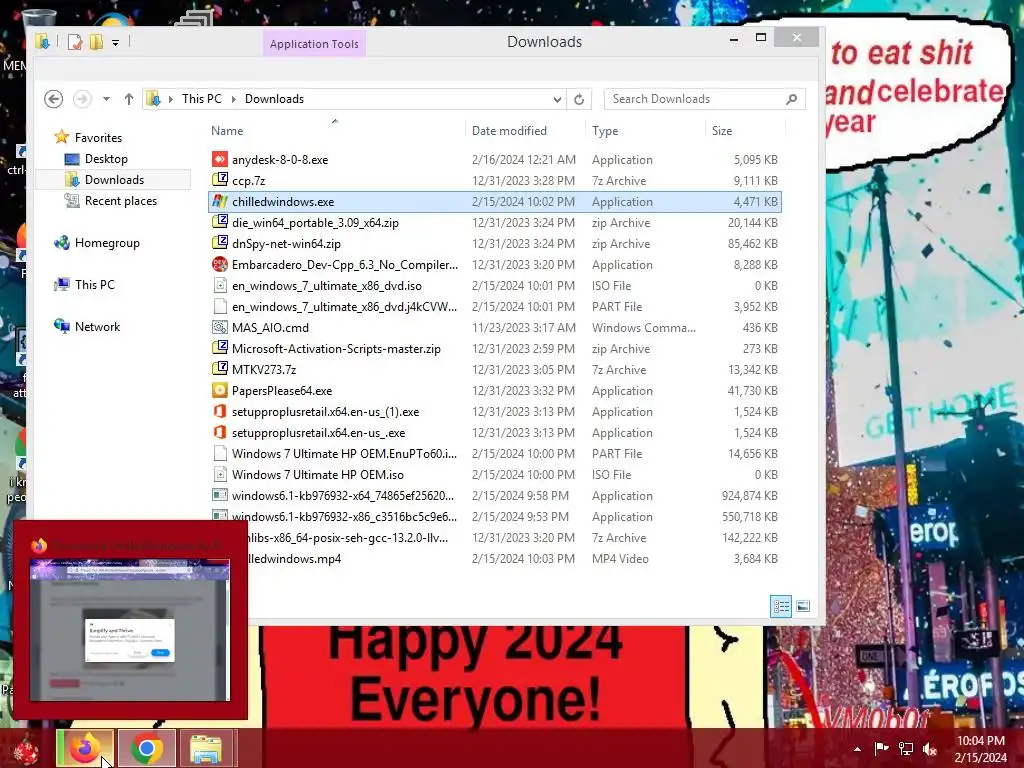Open Action Center flag icon in tray

[x=882, y=748]
